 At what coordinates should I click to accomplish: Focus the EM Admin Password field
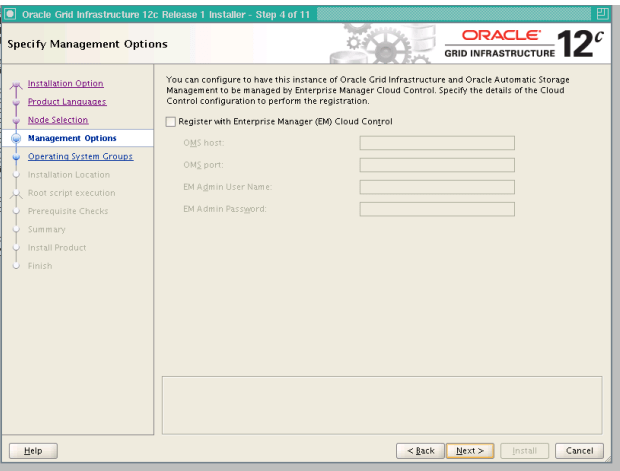[x=437, y=209]
